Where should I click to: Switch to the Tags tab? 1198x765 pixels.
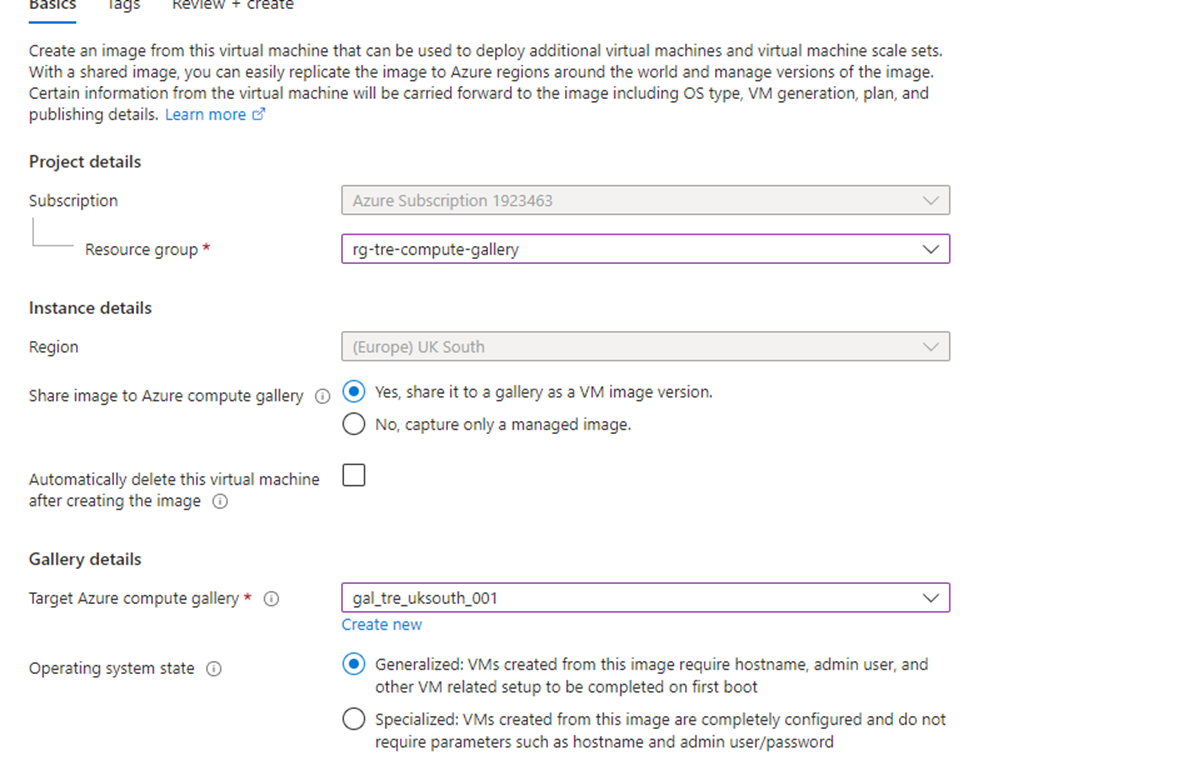click(122, 6)
